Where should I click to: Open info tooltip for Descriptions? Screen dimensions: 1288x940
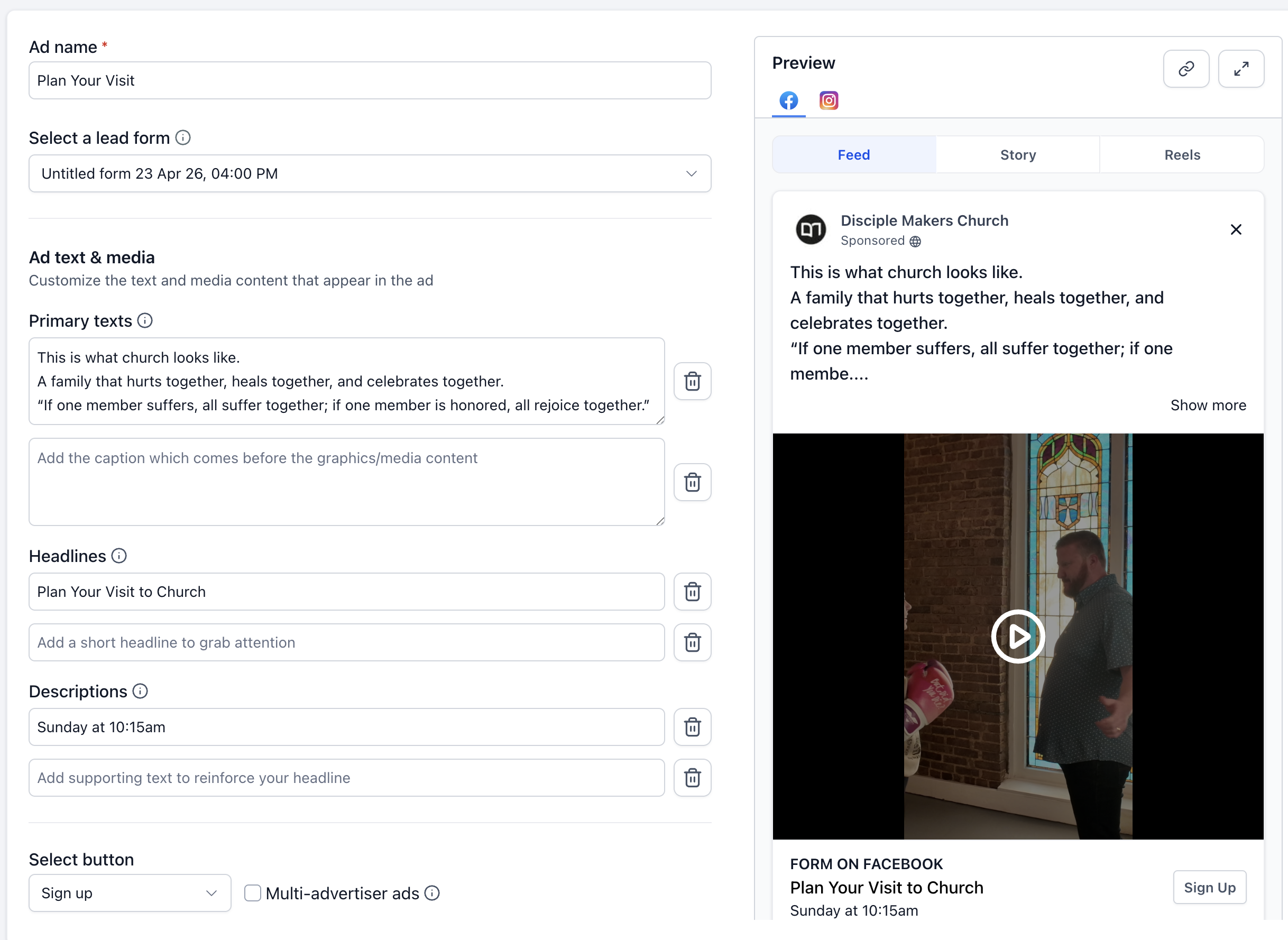[x=140, y=692]
